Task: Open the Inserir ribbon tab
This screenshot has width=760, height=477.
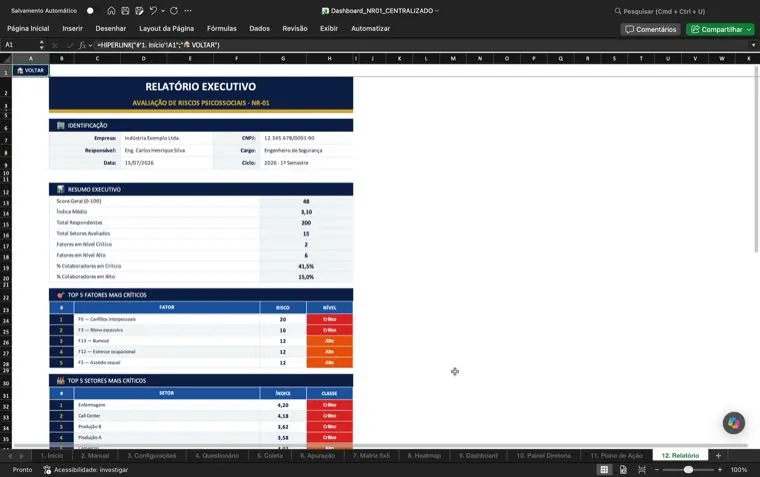Action: 73,29
